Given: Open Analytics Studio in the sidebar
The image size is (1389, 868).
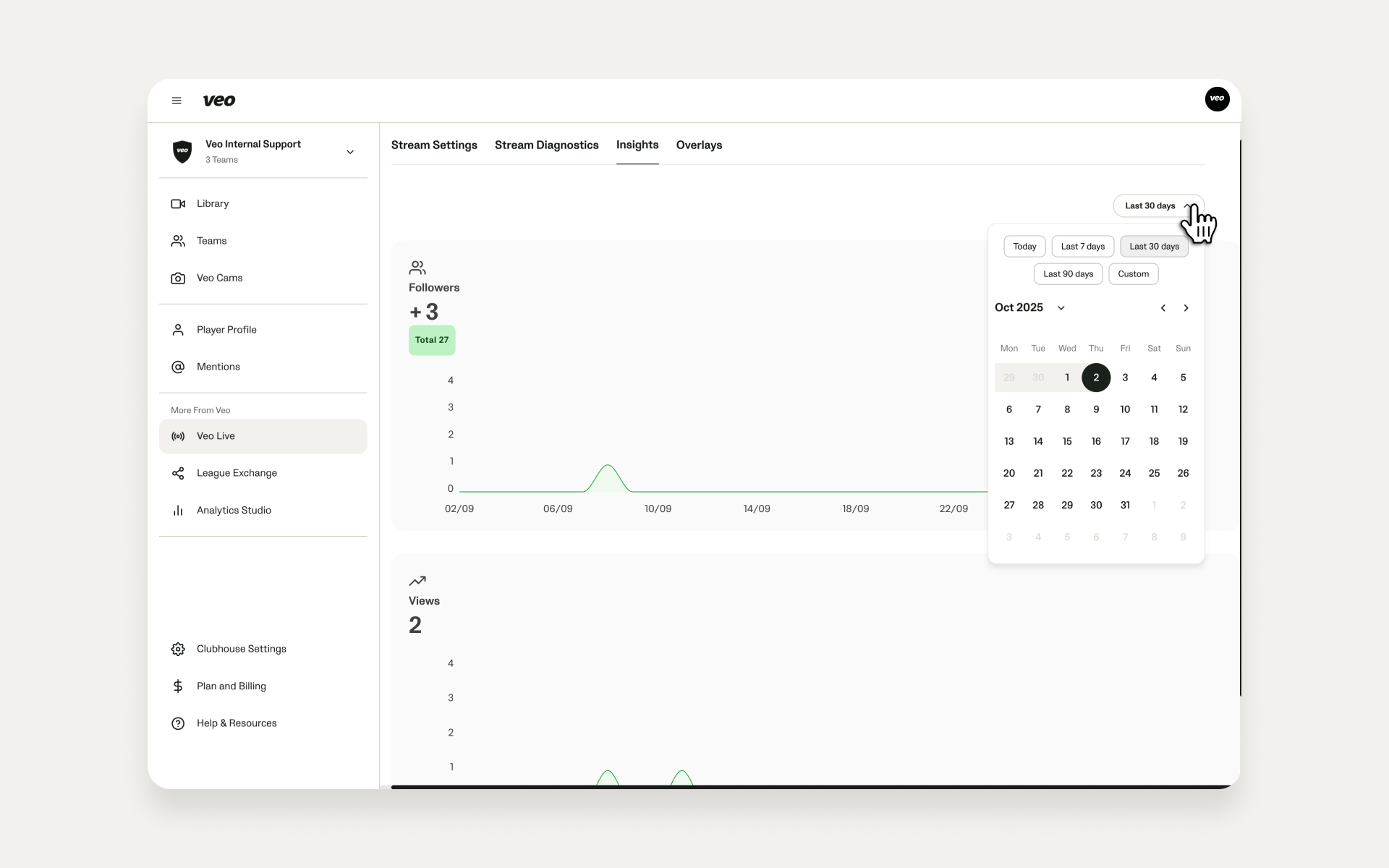Looking at the screenshot, I should (x=263, y=510).
